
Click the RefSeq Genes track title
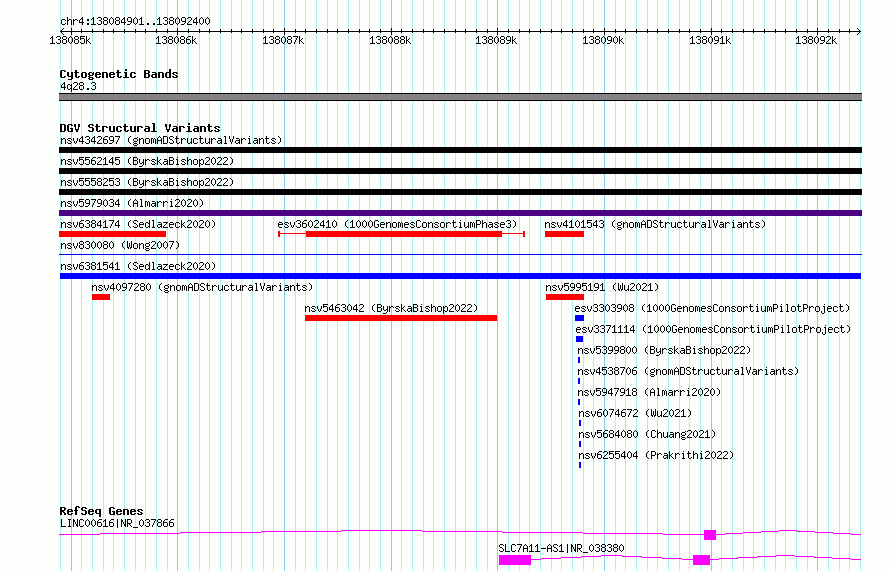point(101,511)
